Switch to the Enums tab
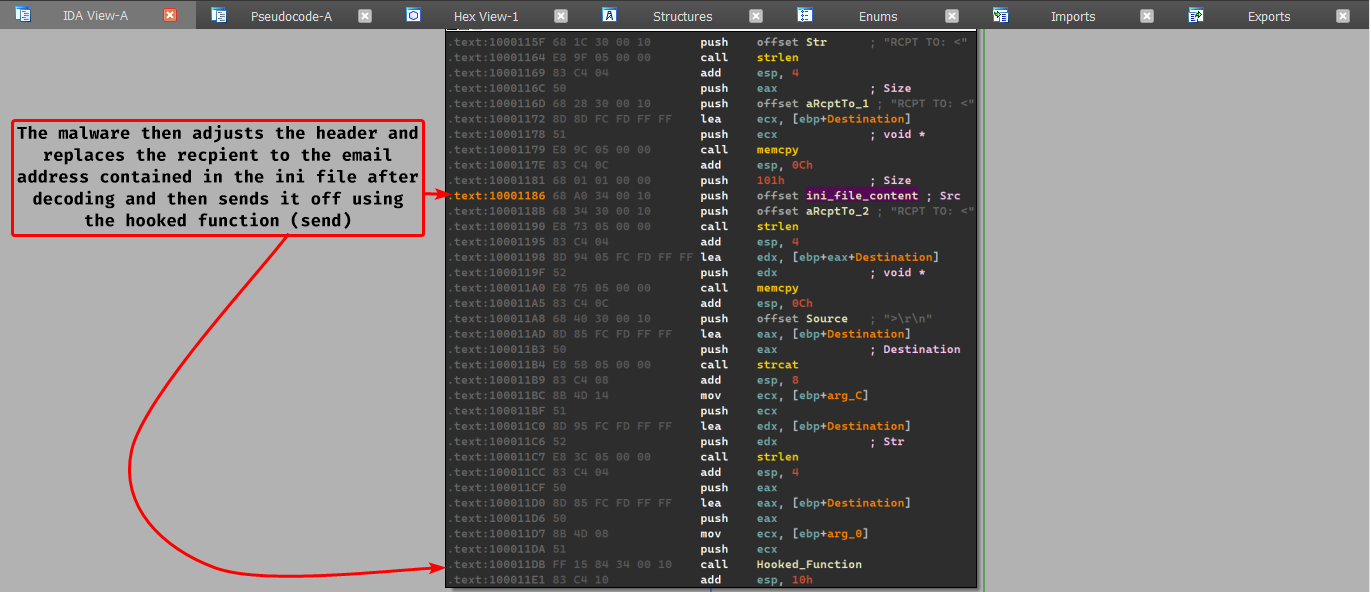Image resolution: width=1371 pixels, height=592 pixels. 878,16
